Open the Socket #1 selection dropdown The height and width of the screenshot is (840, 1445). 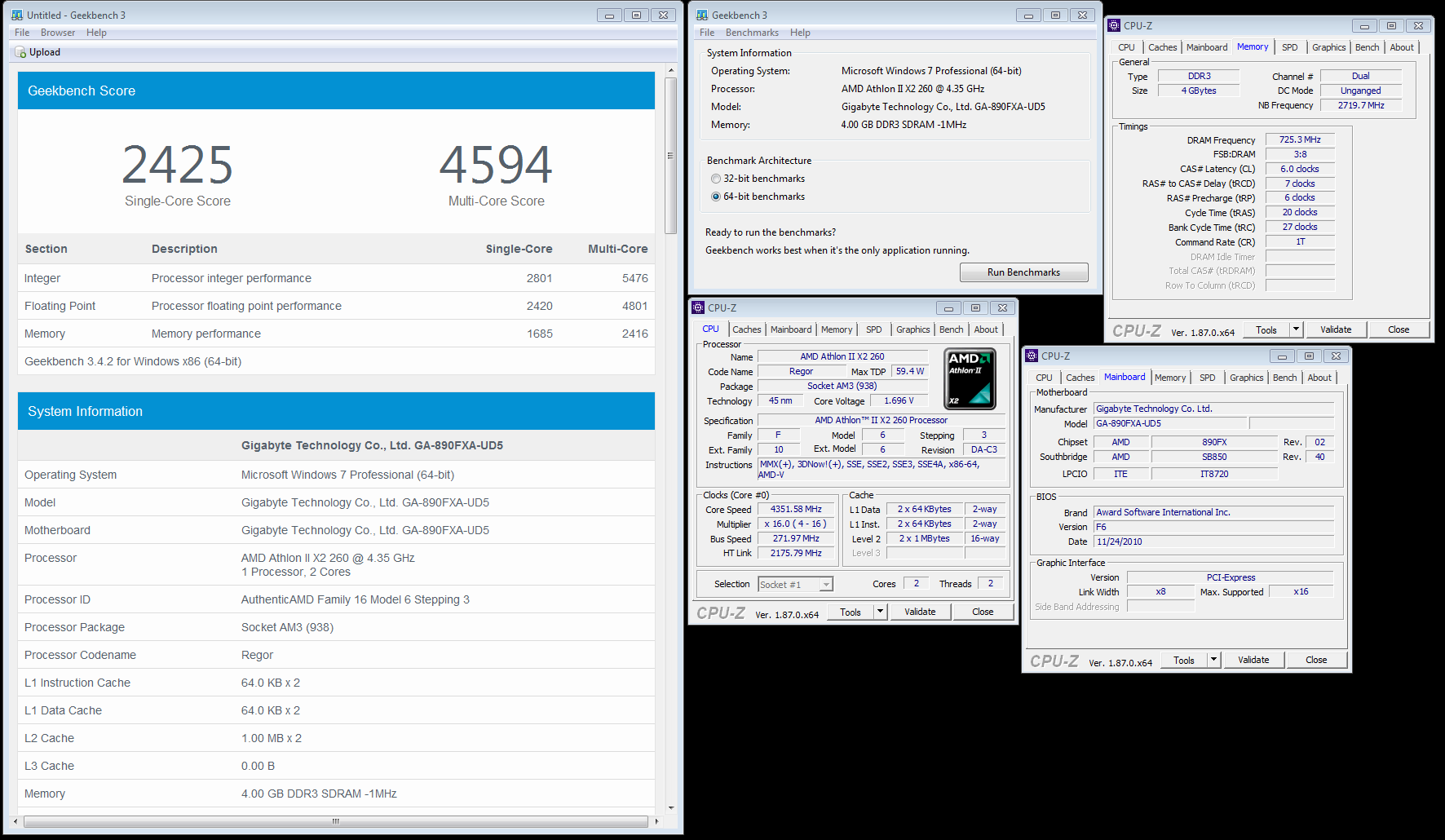826,584
